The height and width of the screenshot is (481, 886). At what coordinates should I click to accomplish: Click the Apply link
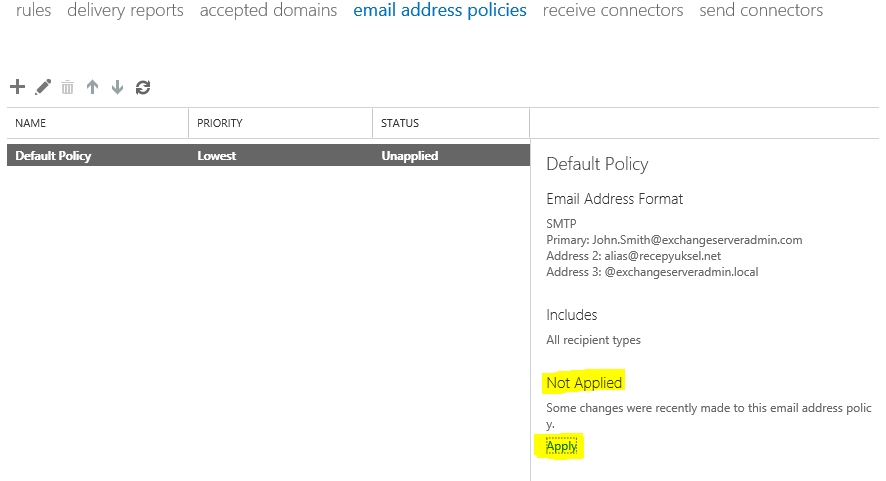click(x=561, y=447)
